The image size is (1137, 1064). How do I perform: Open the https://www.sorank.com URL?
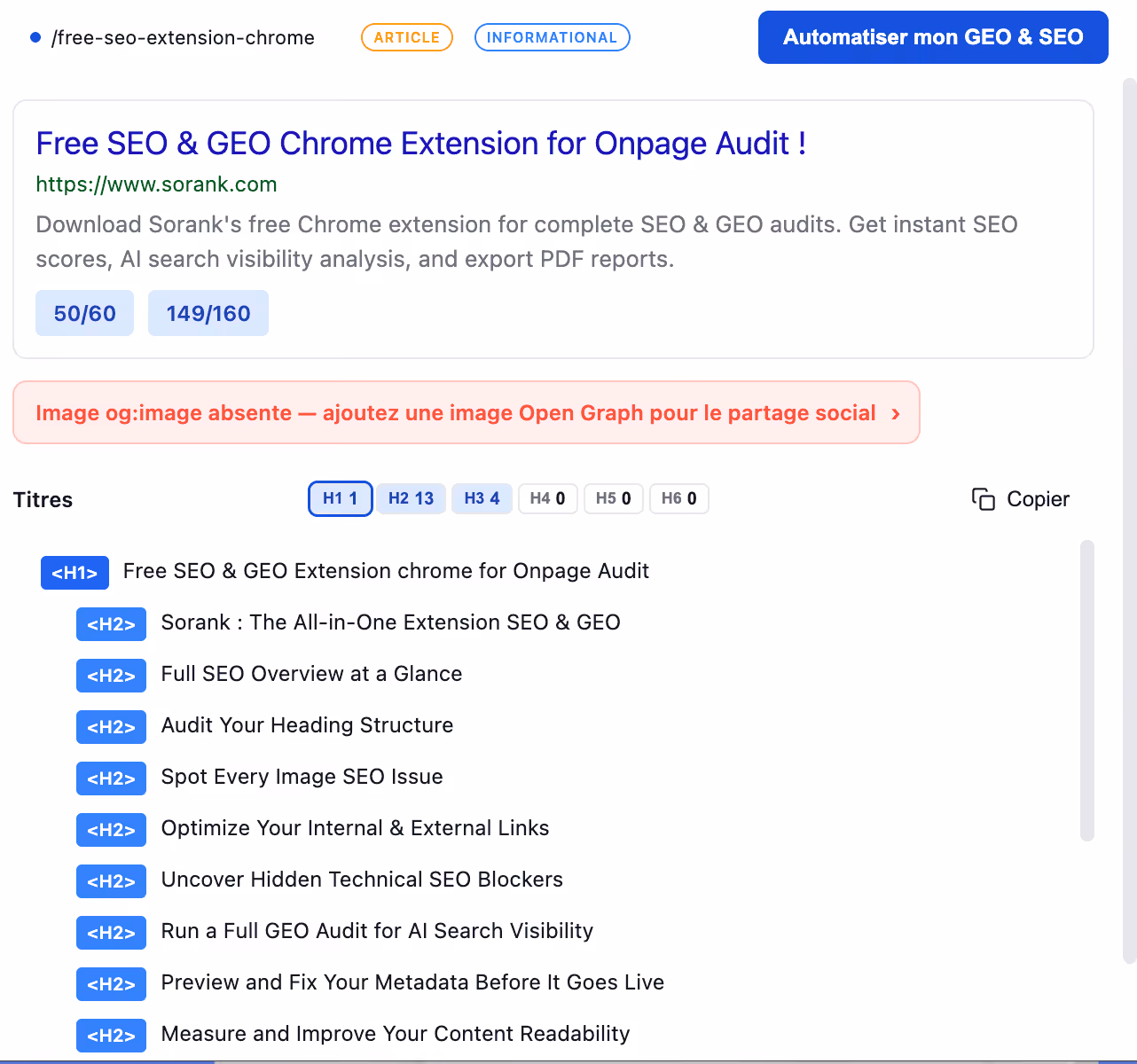tap(156, 184)
